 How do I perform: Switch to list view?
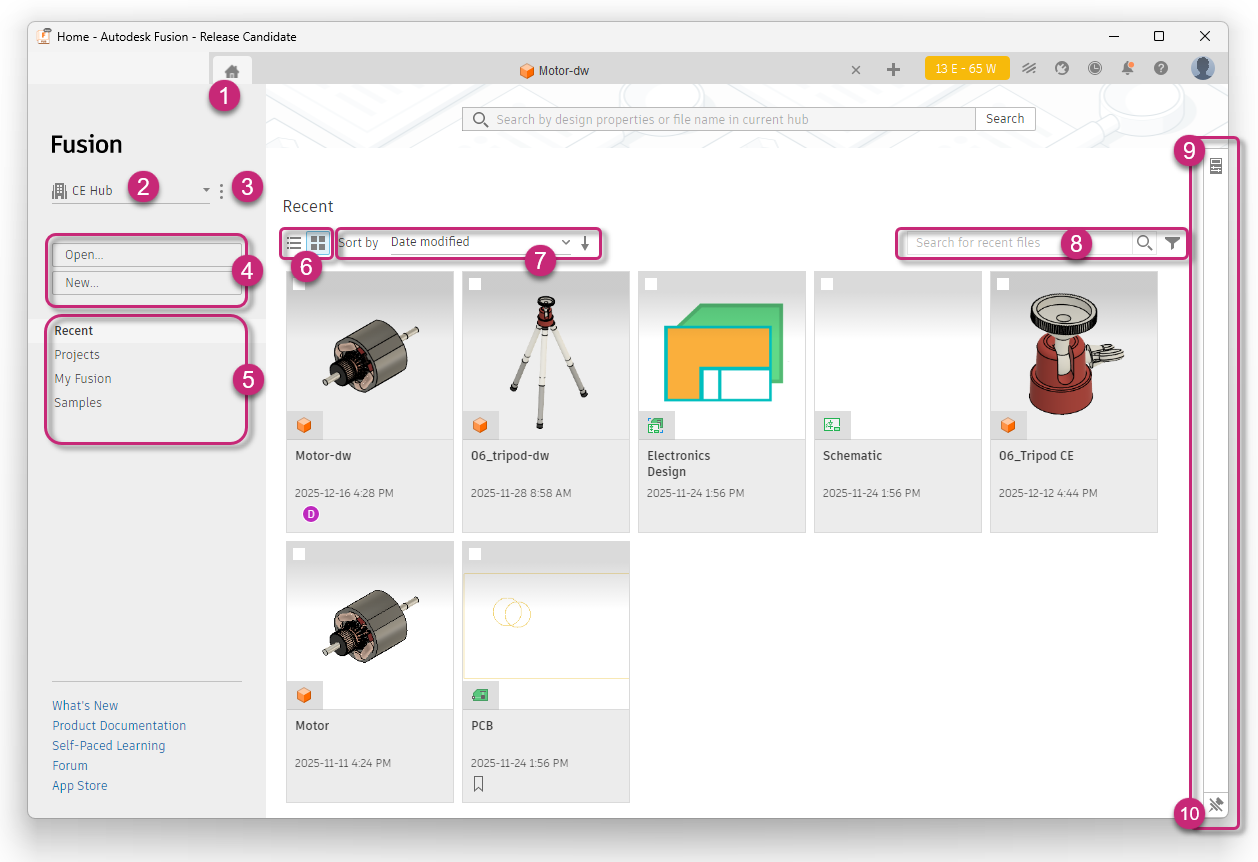[x=294, y=243]
